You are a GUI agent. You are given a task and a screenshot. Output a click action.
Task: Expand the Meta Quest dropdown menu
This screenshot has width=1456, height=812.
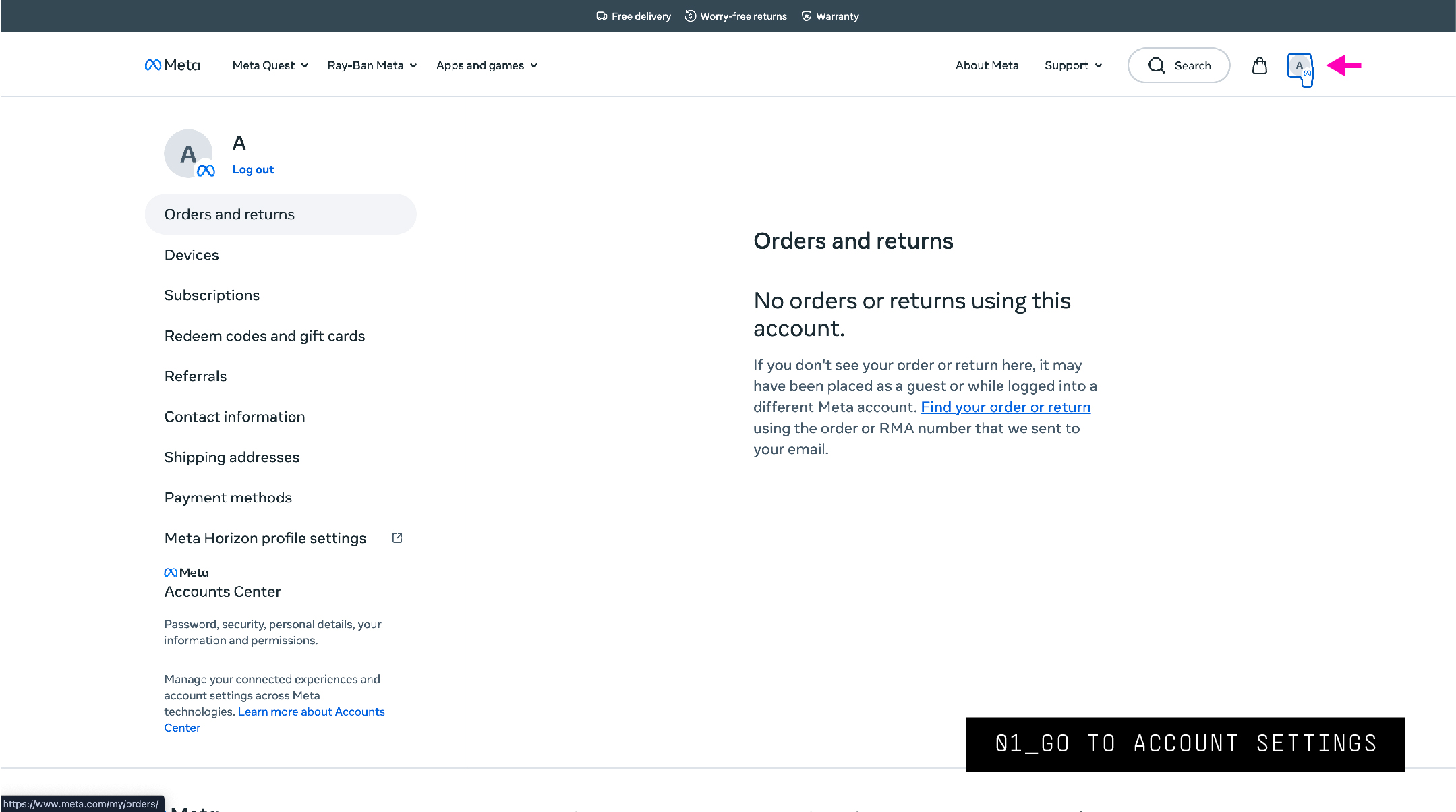(x=270, y=65)
